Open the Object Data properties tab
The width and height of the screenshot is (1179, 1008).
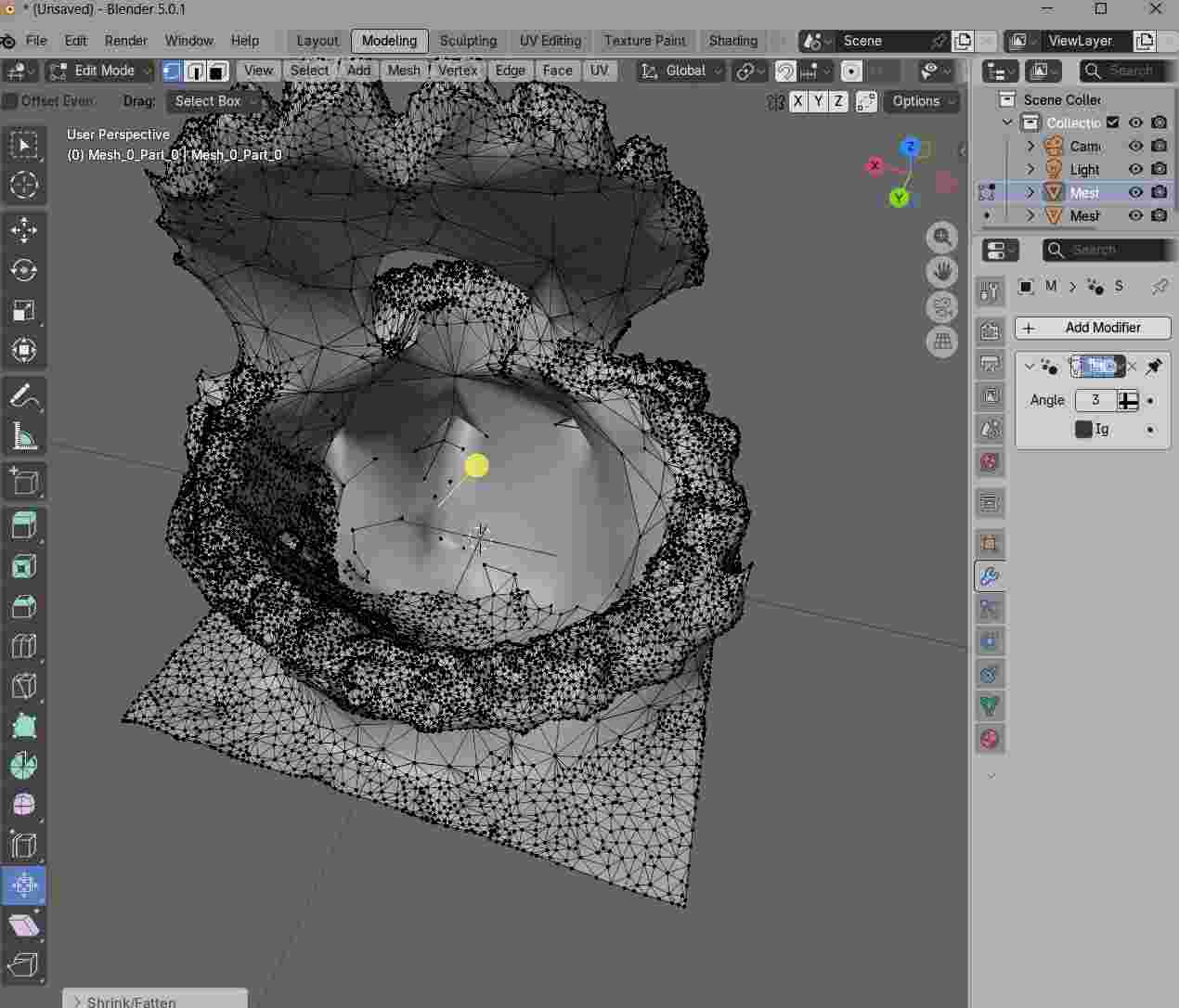(x=990, y=706)
